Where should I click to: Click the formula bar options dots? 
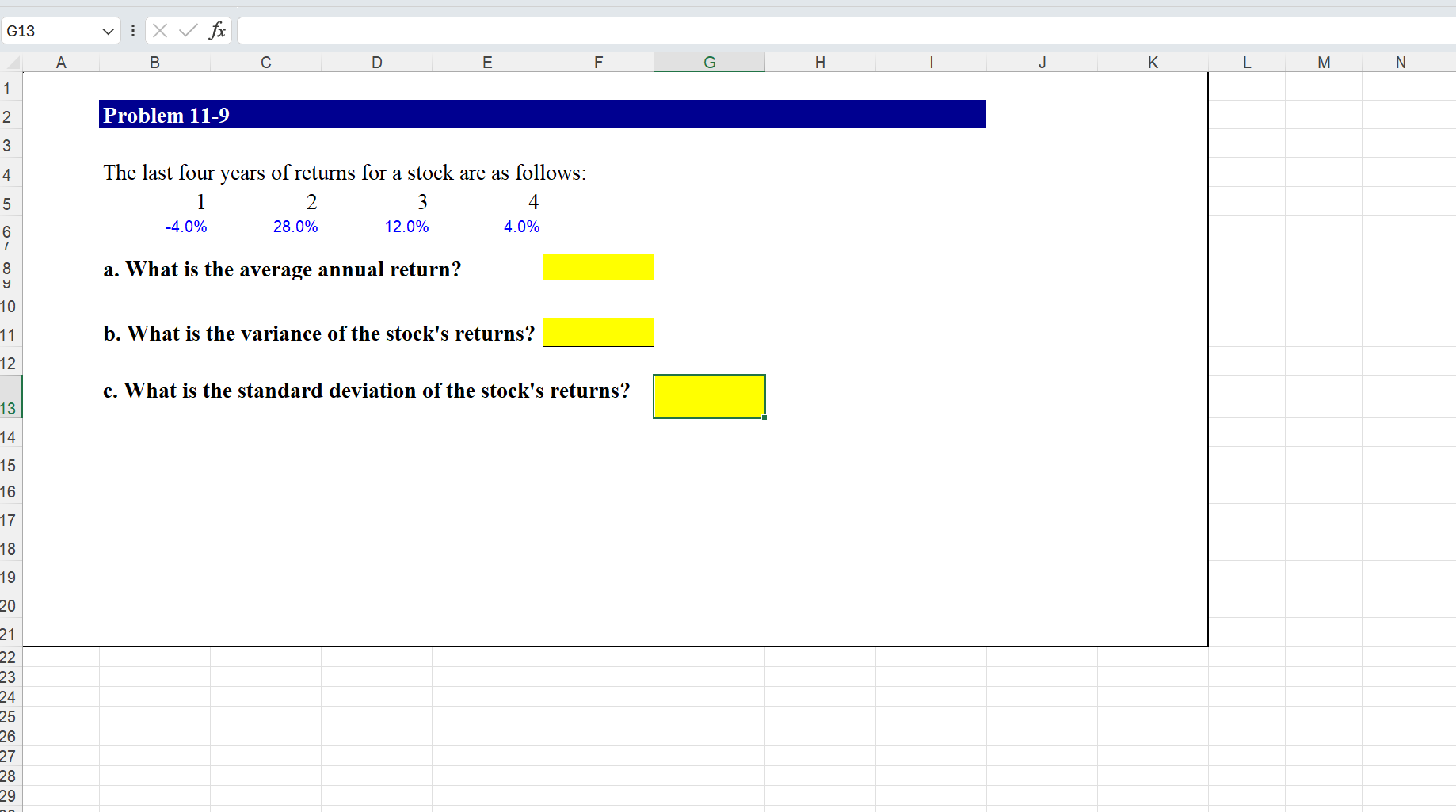click(x=133, y=31)
